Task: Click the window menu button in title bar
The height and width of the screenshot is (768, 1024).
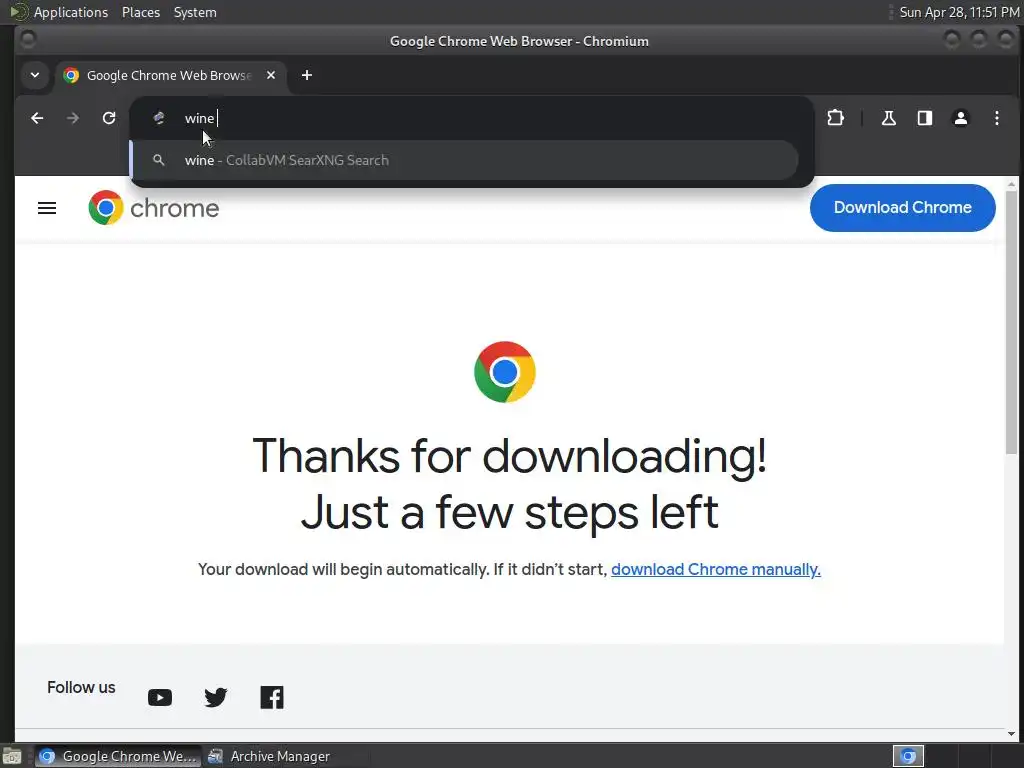Action: tap(27, 40)
